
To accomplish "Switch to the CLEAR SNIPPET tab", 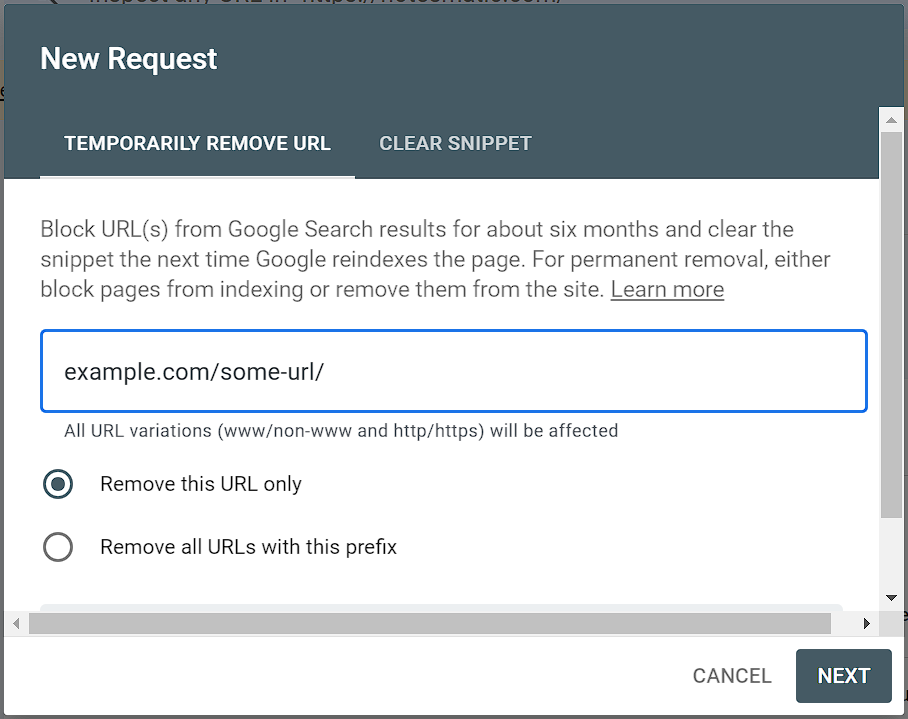I will 455,143.
